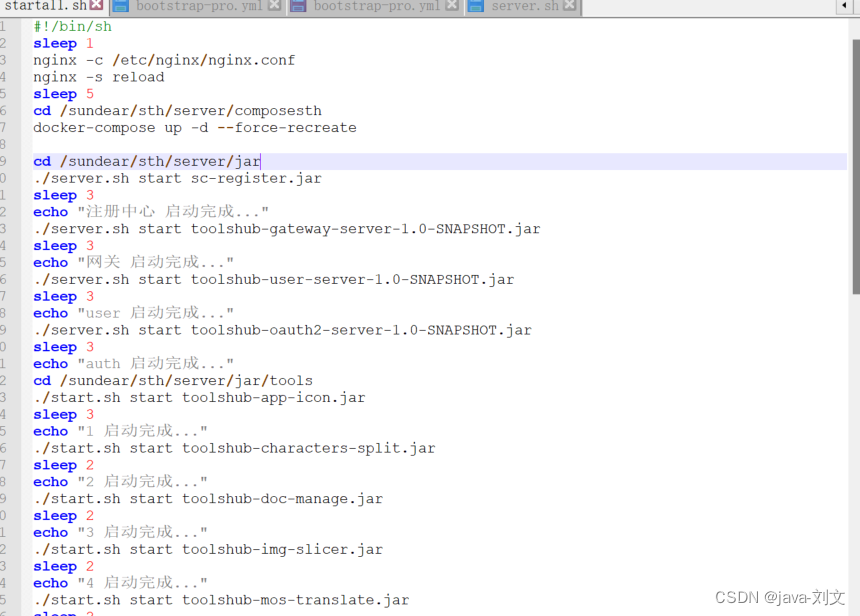860x616 pixels.
Task: Close the first bootstrap-pro.yml tab
Action: [x=274, y=6]
